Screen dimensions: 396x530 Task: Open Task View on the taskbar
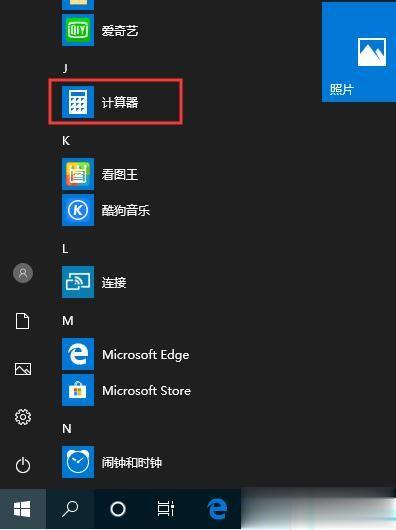pyautogui.click(x=166, y=509)
